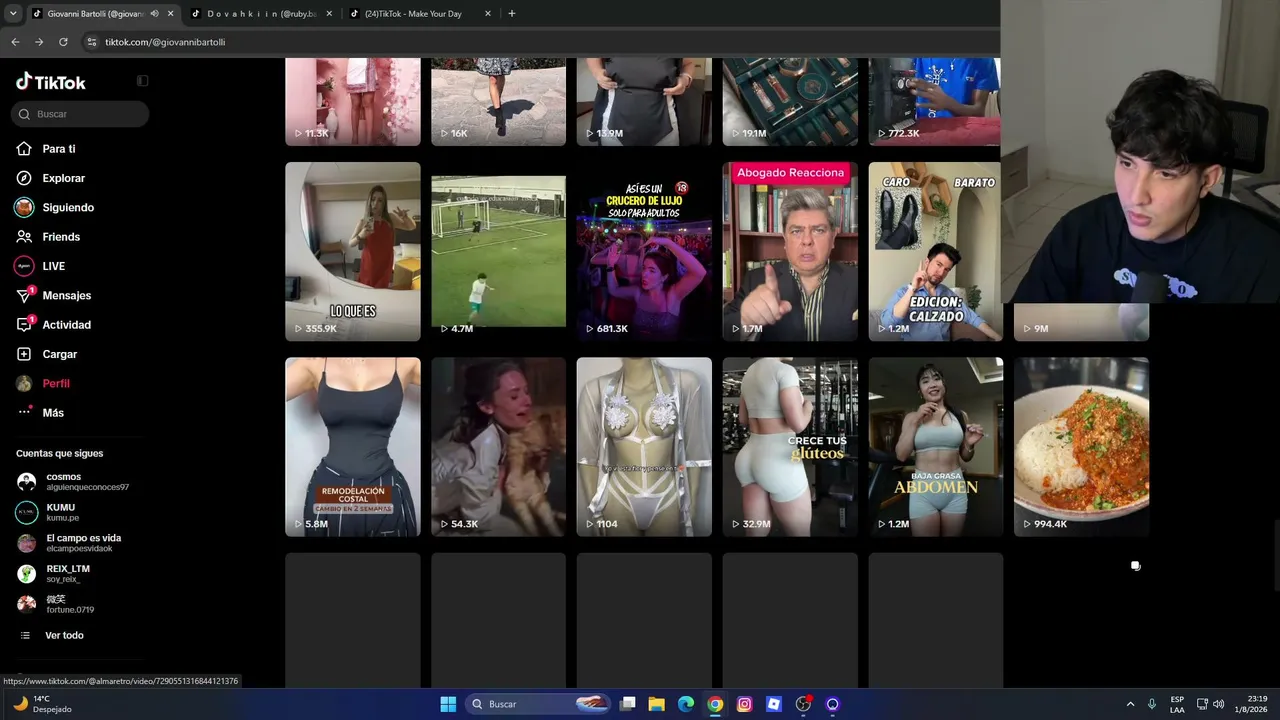1280x720 pixels.
Task: View site information for tiktok.com
Action: (92, 42)
